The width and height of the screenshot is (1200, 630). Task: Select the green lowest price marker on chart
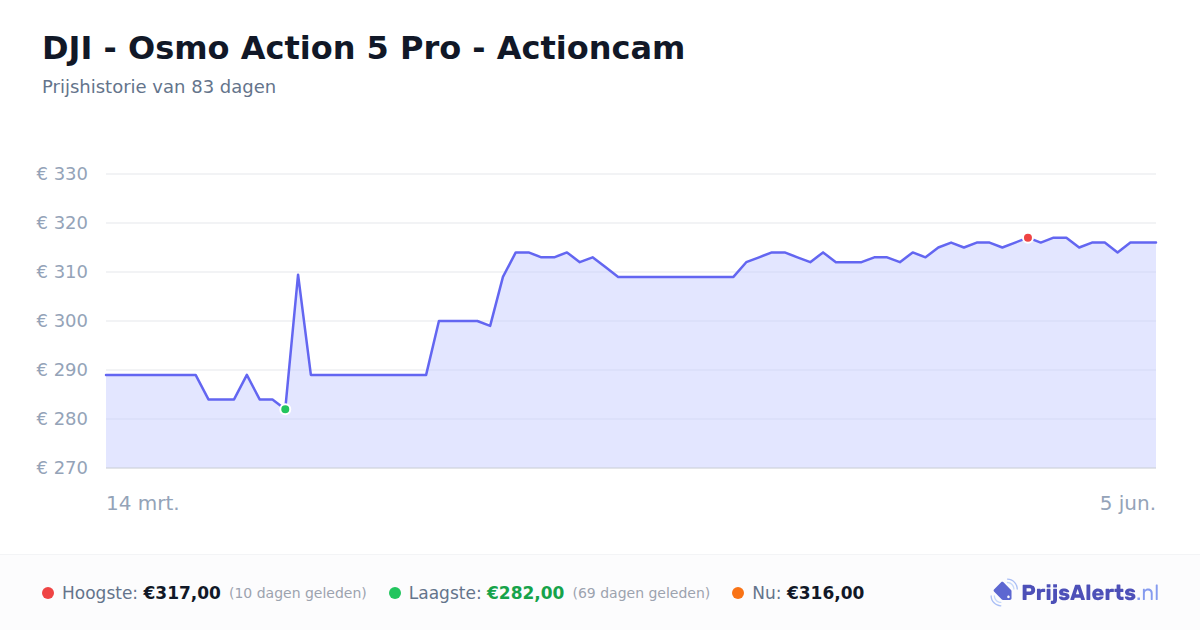click(x=285, y=409)
